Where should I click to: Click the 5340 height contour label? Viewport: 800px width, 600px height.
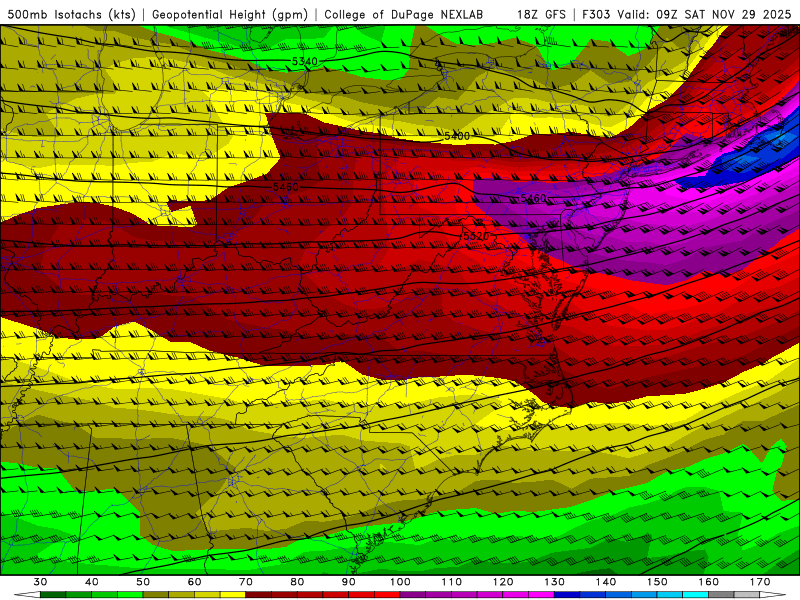coord(305,61)
